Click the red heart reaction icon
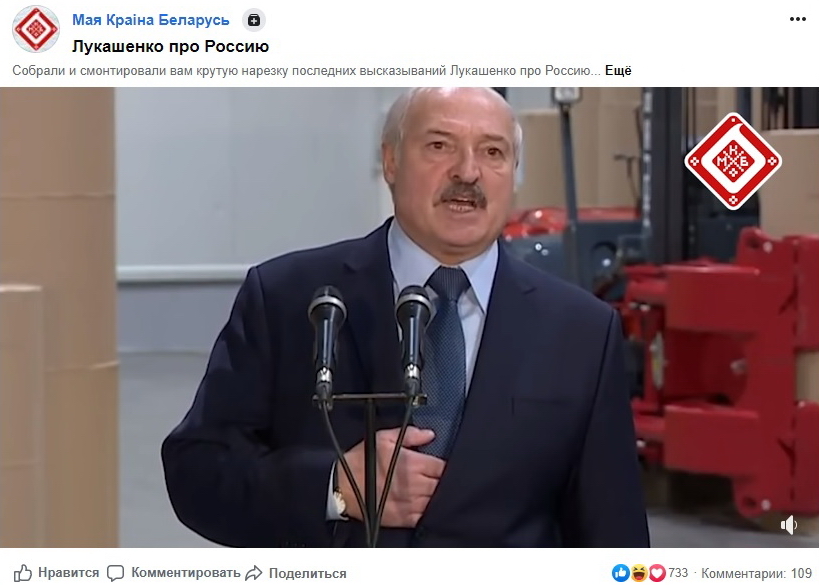The image size is (819, 585). [657, 573]
